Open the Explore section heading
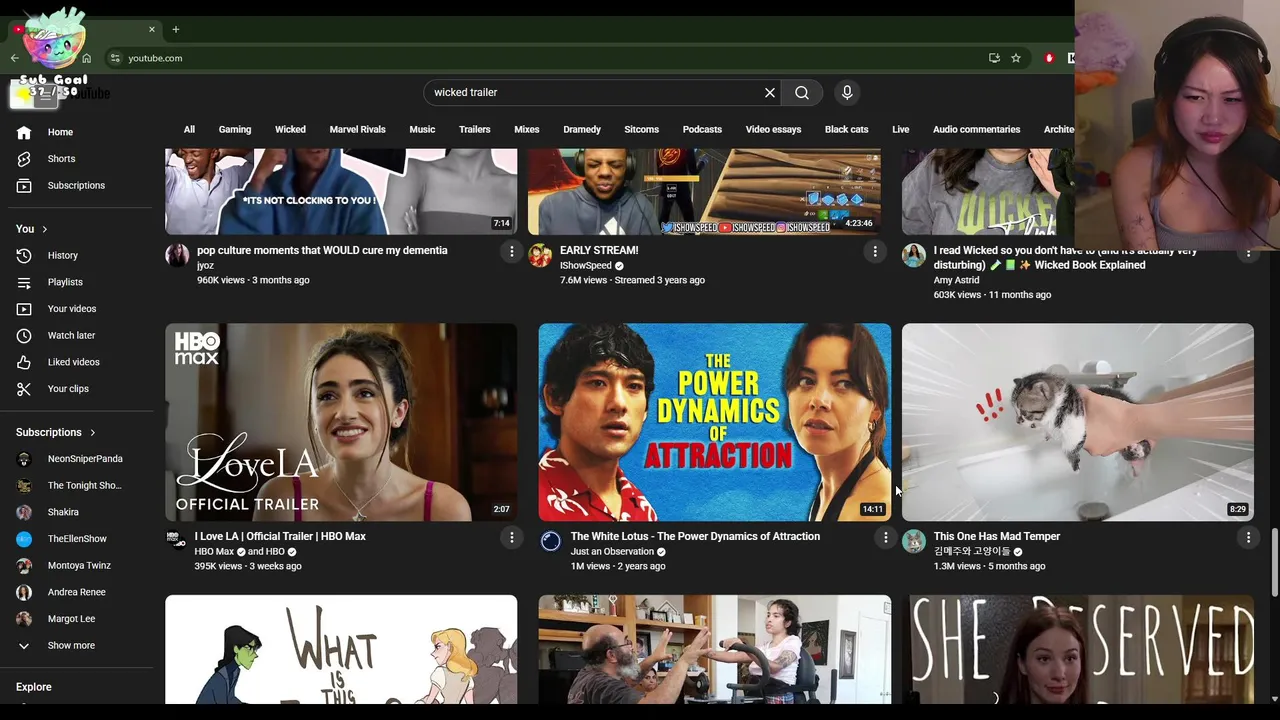Viewport: 1280px width, 720px height. (34, 687)
